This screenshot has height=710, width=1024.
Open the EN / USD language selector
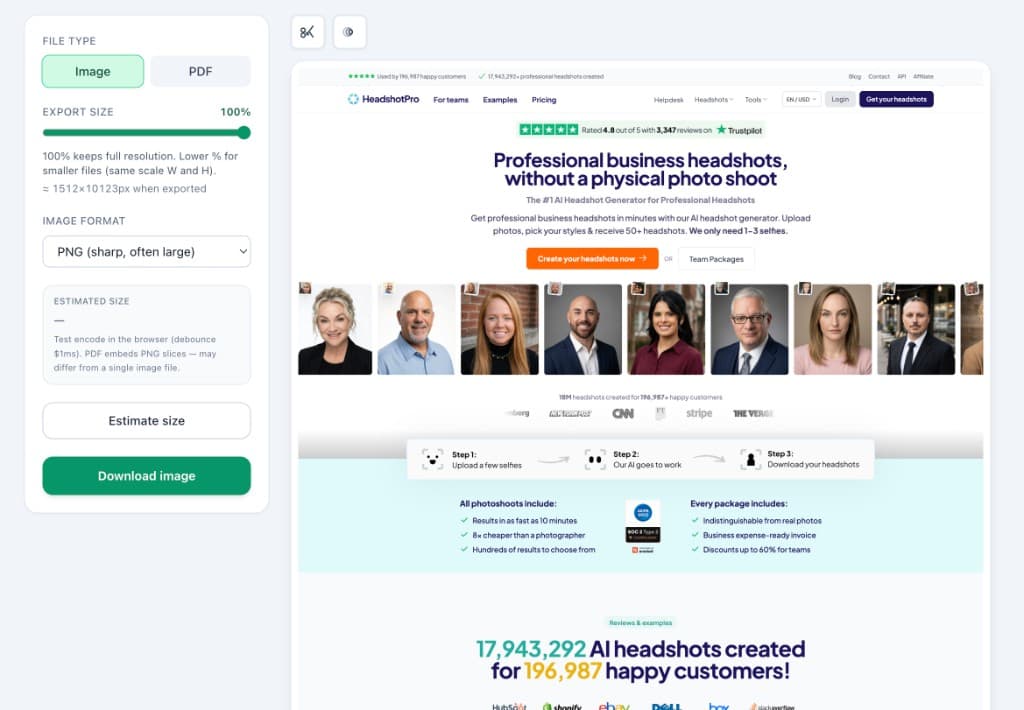pyautogui.click(x=801, y=99)
